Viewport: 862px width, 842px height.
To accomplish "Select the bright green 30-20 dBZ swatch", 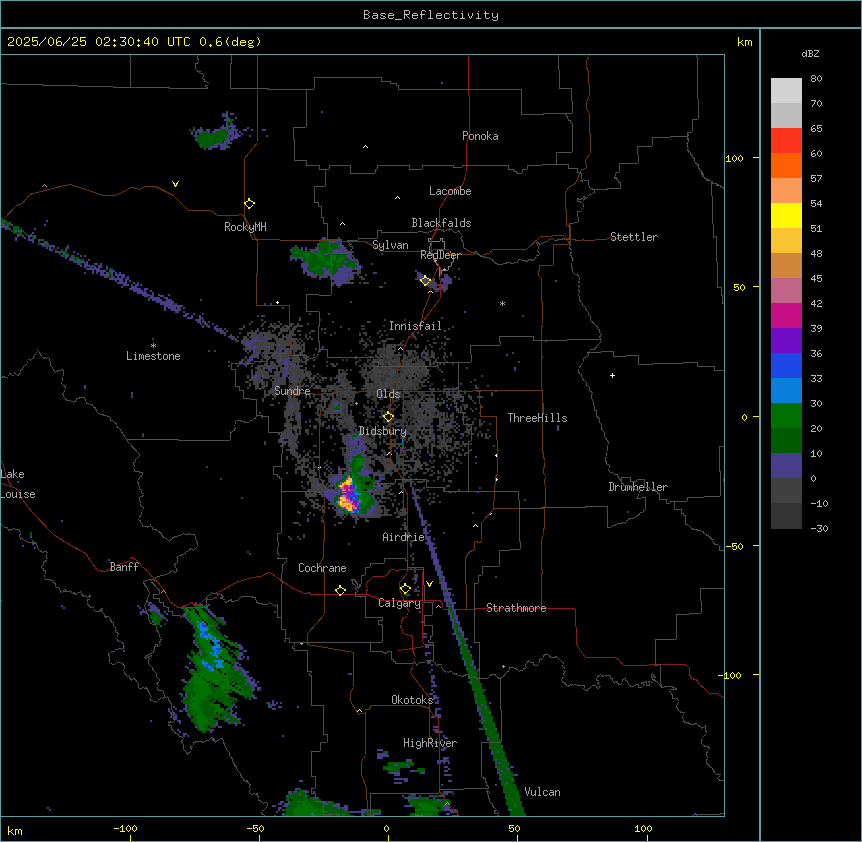I will (x=786, y=416).
